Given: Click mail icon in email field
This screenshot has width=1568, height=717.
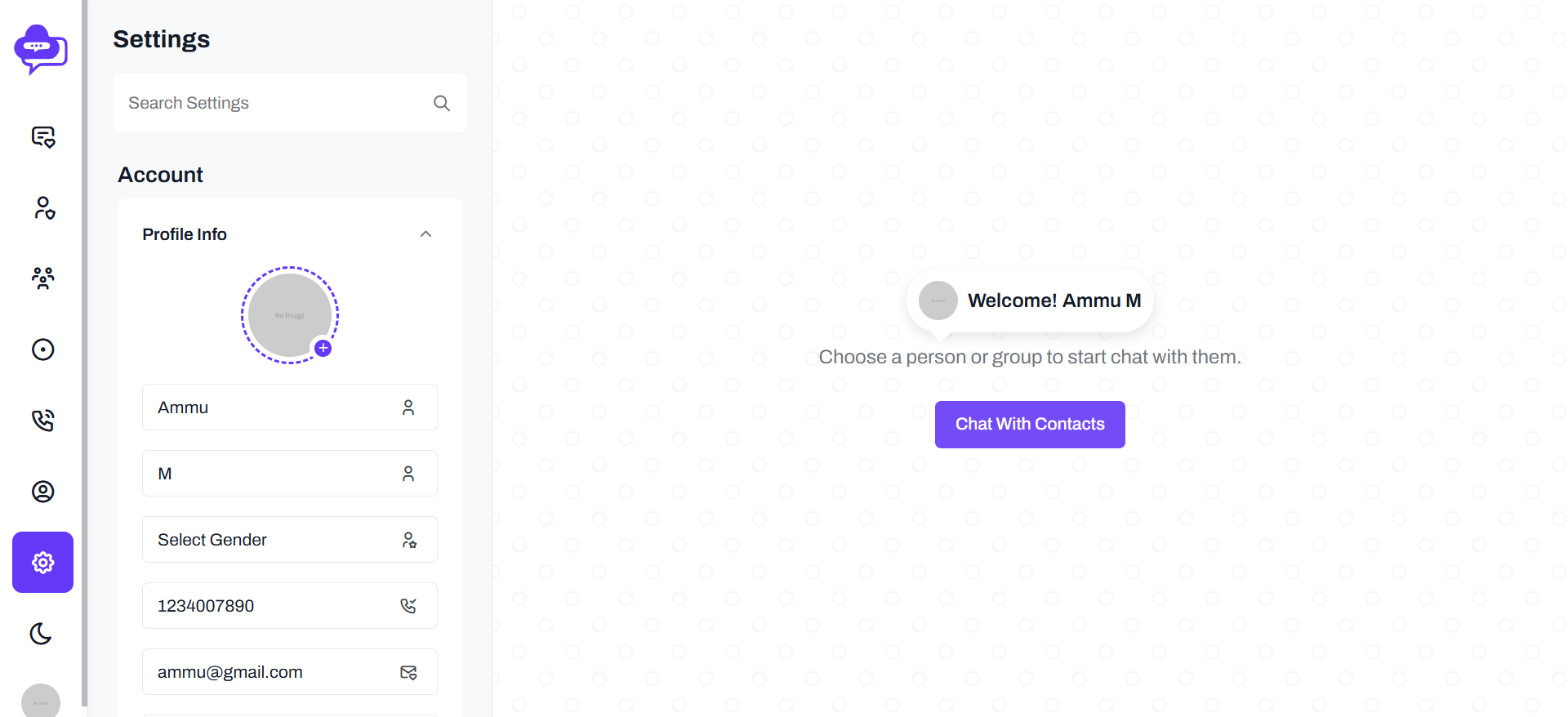Looking at the screenshot, I should 408,672.
